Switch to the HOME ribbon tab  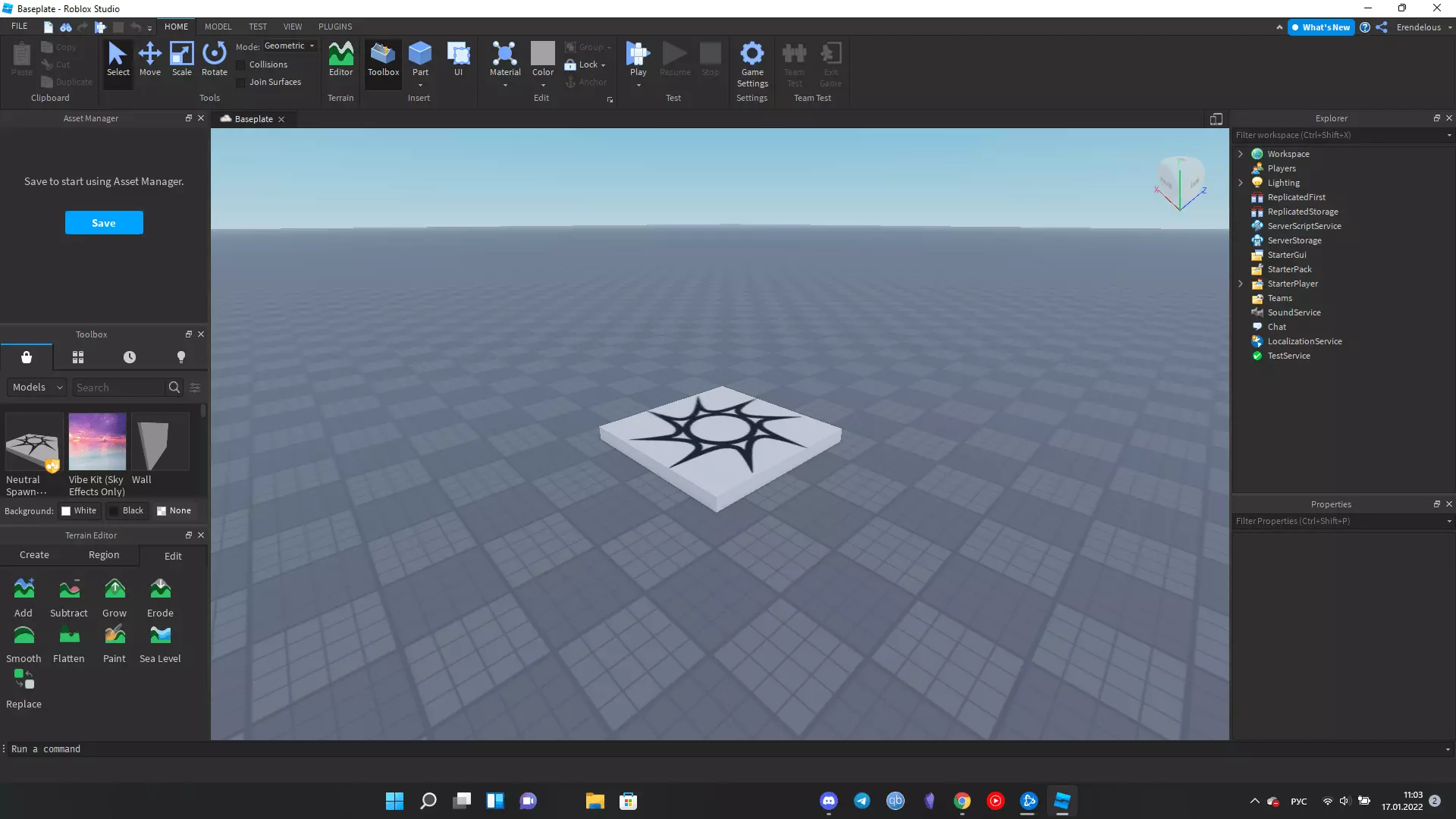tap(176, 26)
